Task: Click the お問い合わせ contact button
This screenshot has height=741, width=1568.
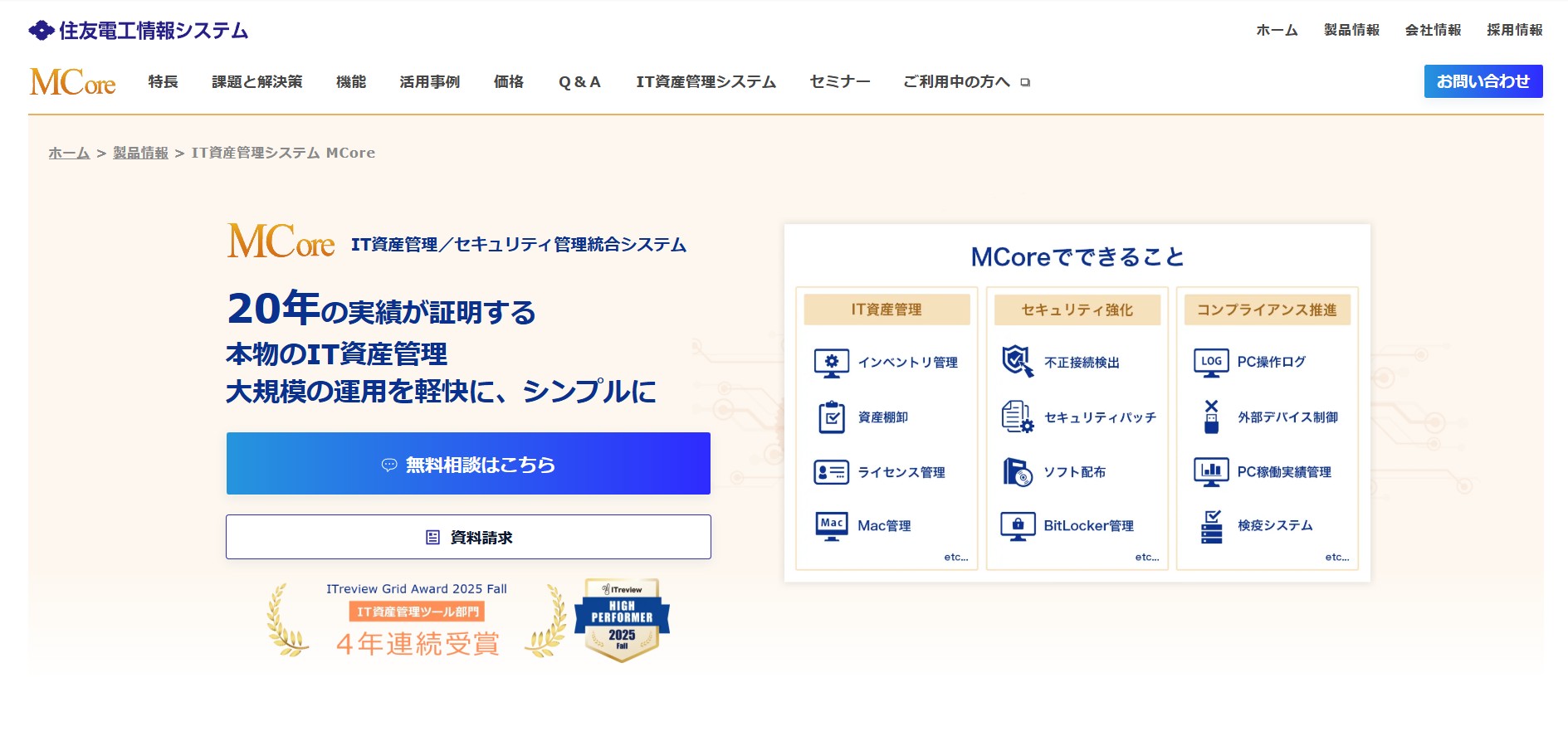Action: click(x=1483, y=81)
